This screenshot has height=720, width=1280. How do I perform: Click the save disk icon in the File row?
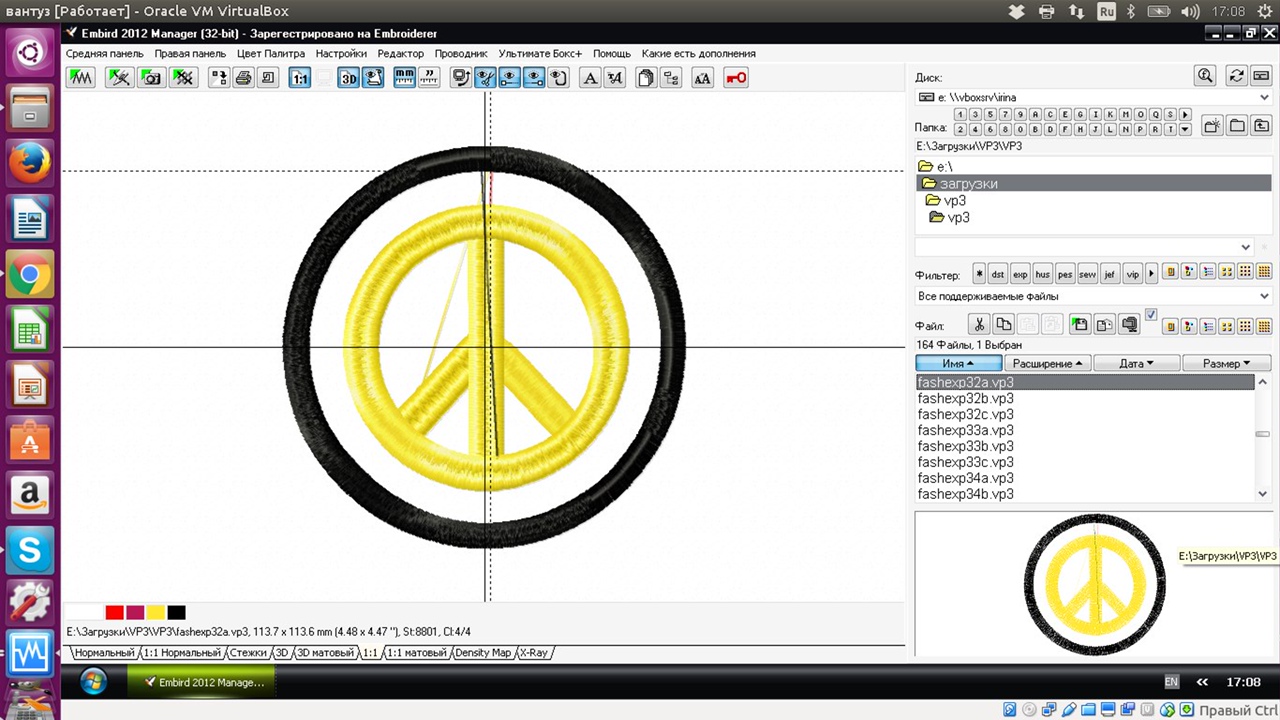point(1080,324)
